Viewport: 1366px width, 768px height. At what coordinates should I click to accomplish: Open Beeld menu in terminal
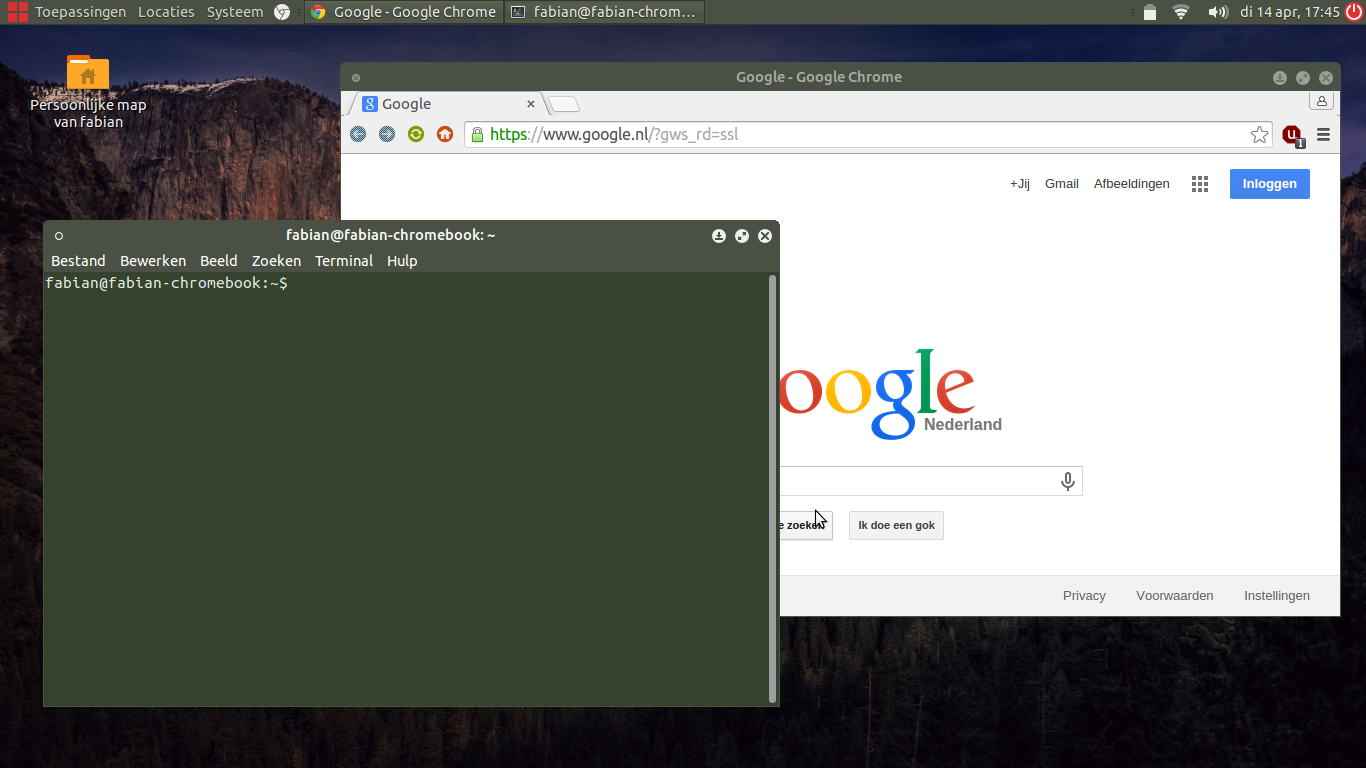click(x=219, y=261)
